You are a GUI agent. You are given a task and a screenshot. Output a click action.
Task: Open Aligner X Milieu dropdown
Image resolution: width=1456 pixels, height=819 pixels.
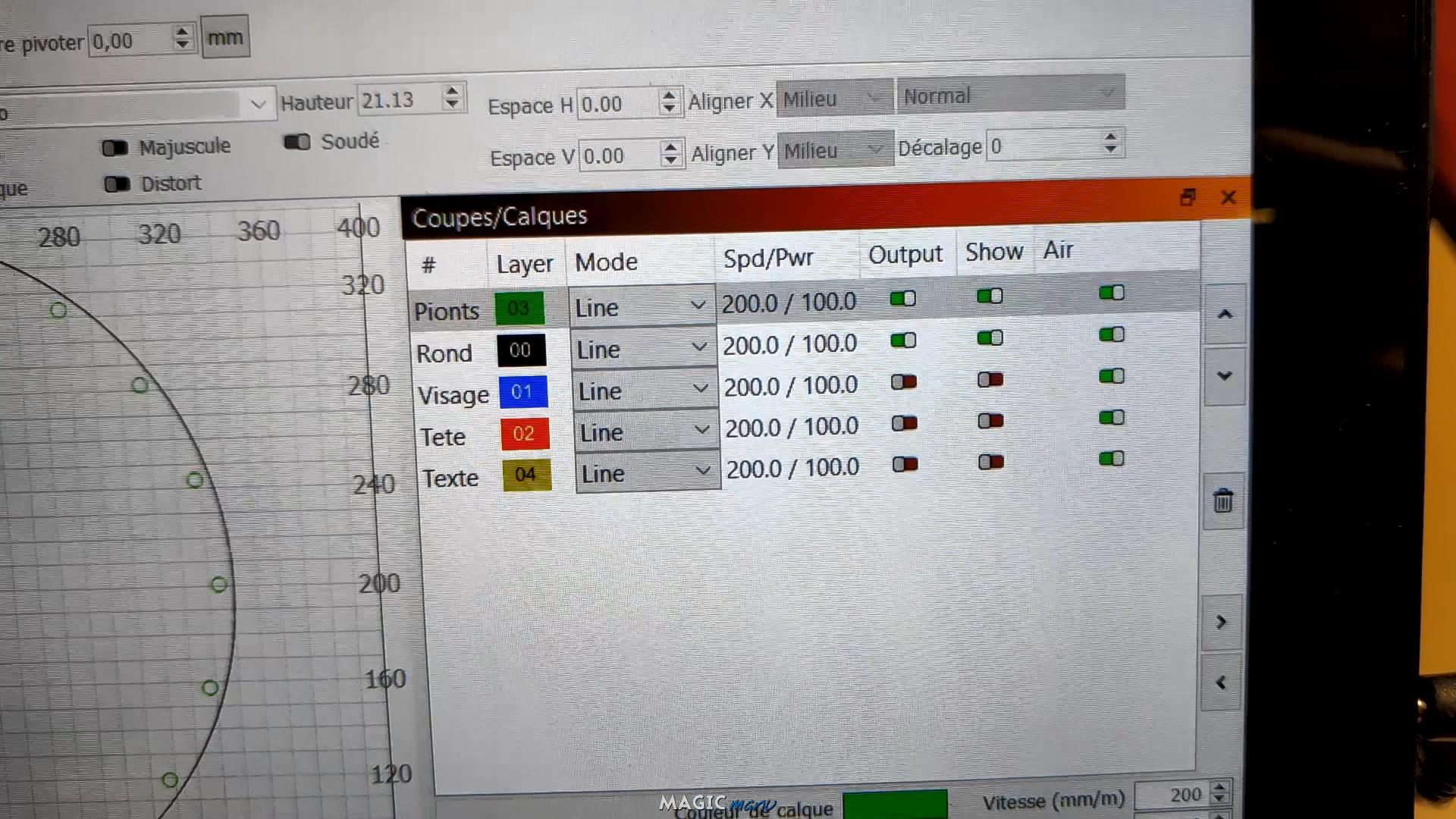click(x=834, y=99)
